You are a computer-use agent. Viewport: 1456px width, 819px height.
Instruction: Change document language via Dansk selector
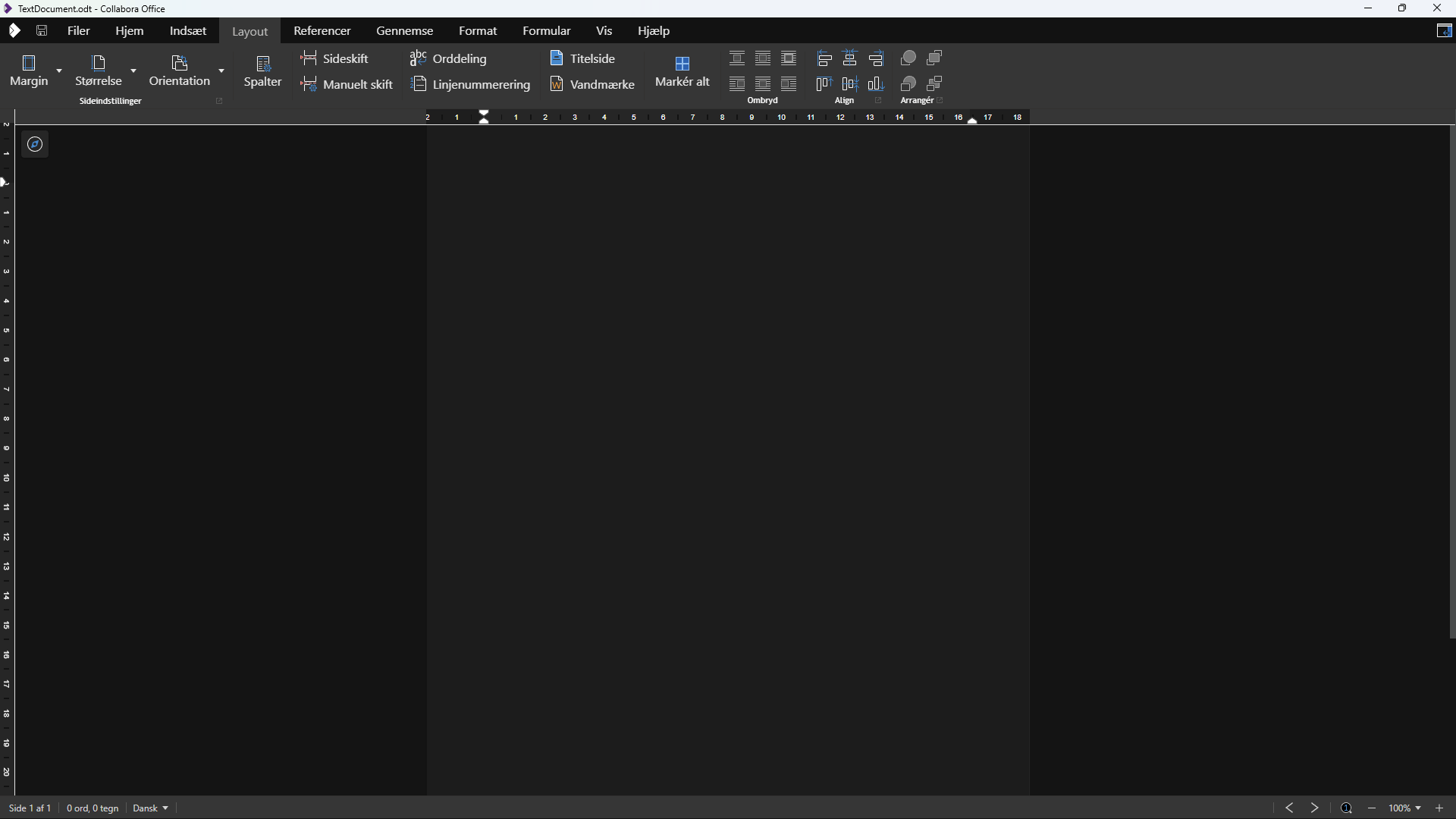[149, 808]
